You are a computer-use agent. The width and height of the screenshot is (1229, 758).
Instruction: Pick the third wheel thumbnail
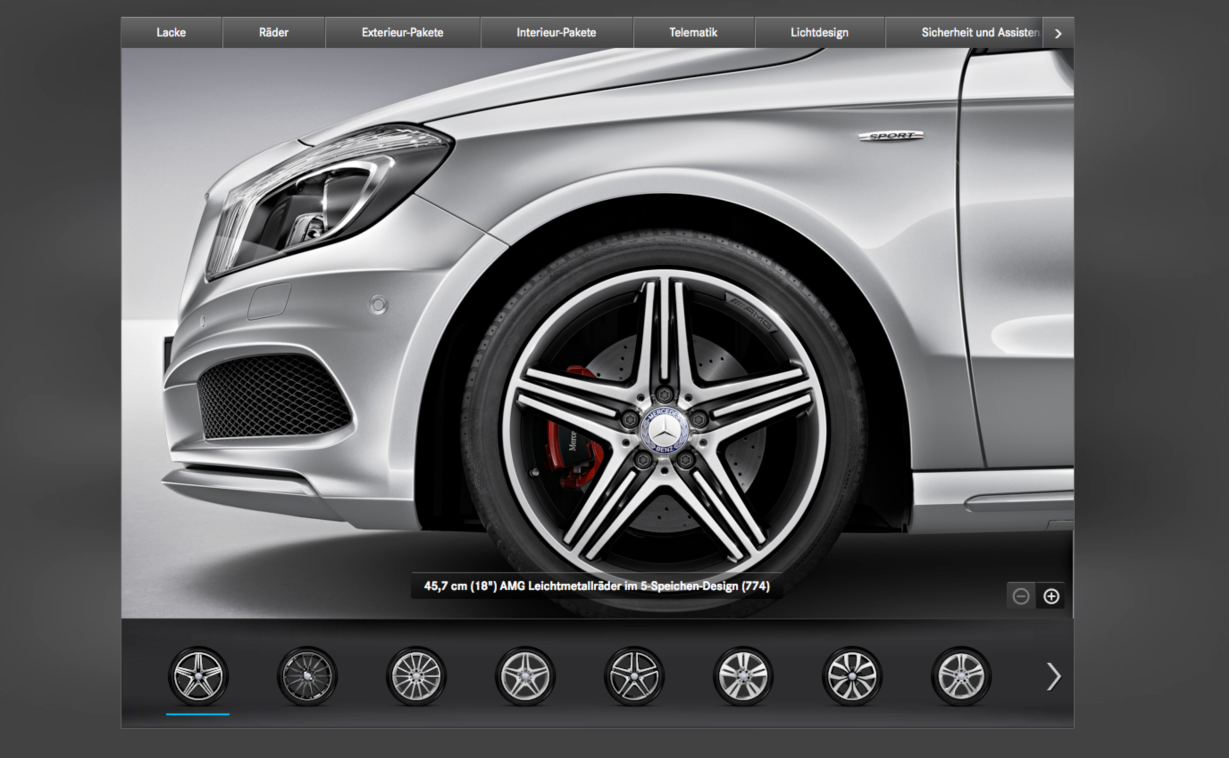[416, 676]
